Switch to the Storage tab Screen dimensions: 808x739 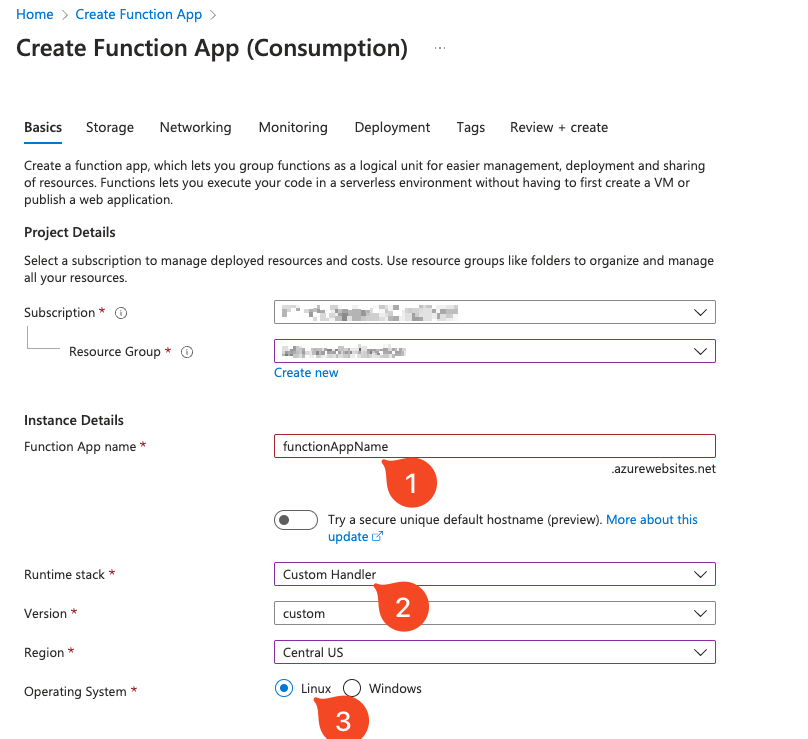(x=110, y=127)
